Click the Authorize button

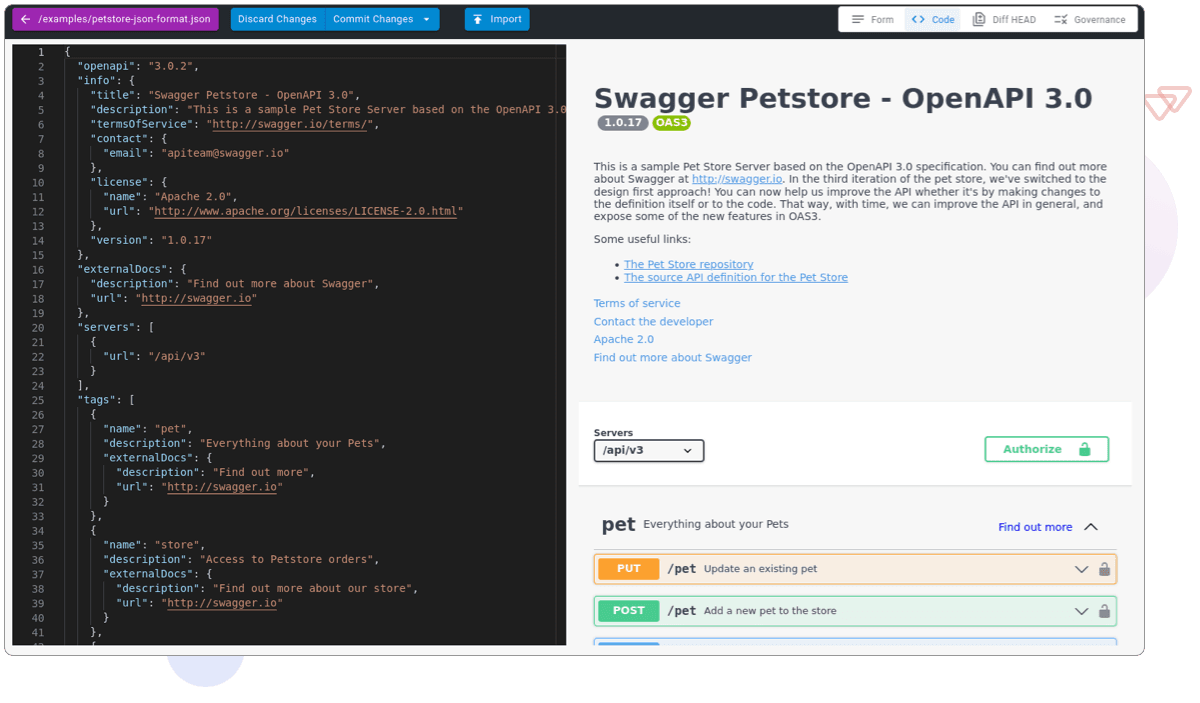pyautogui.click(x=1047, y=449)
